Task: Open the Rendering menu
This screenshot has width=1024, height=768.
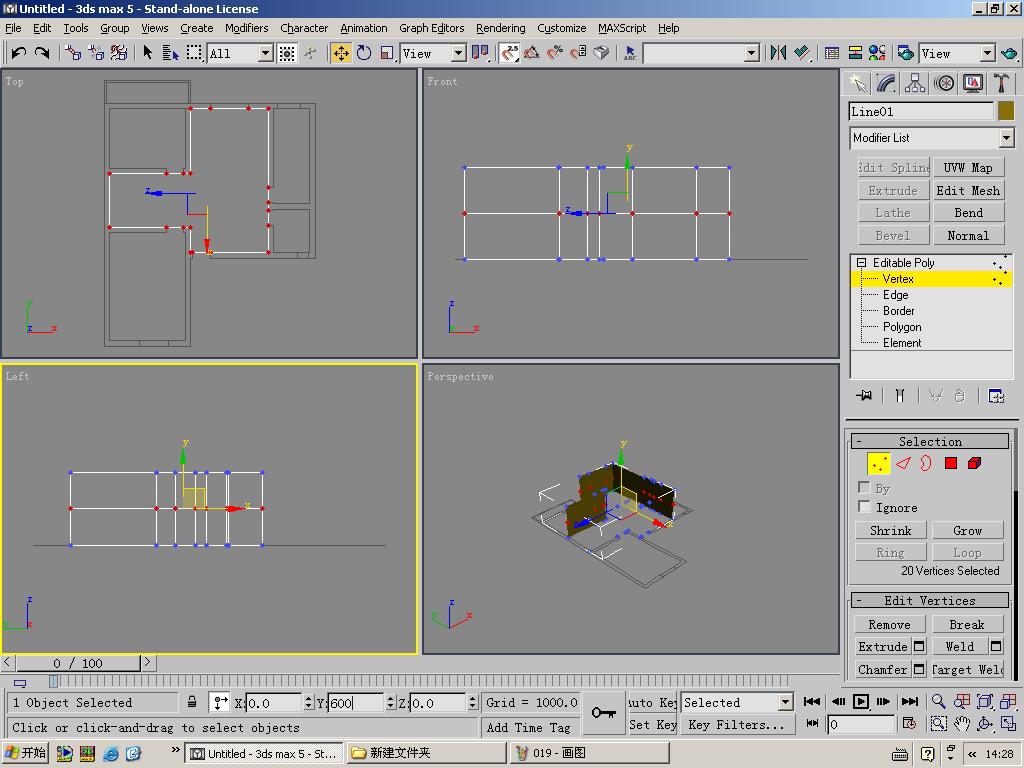Action: [x=500, y=28]
